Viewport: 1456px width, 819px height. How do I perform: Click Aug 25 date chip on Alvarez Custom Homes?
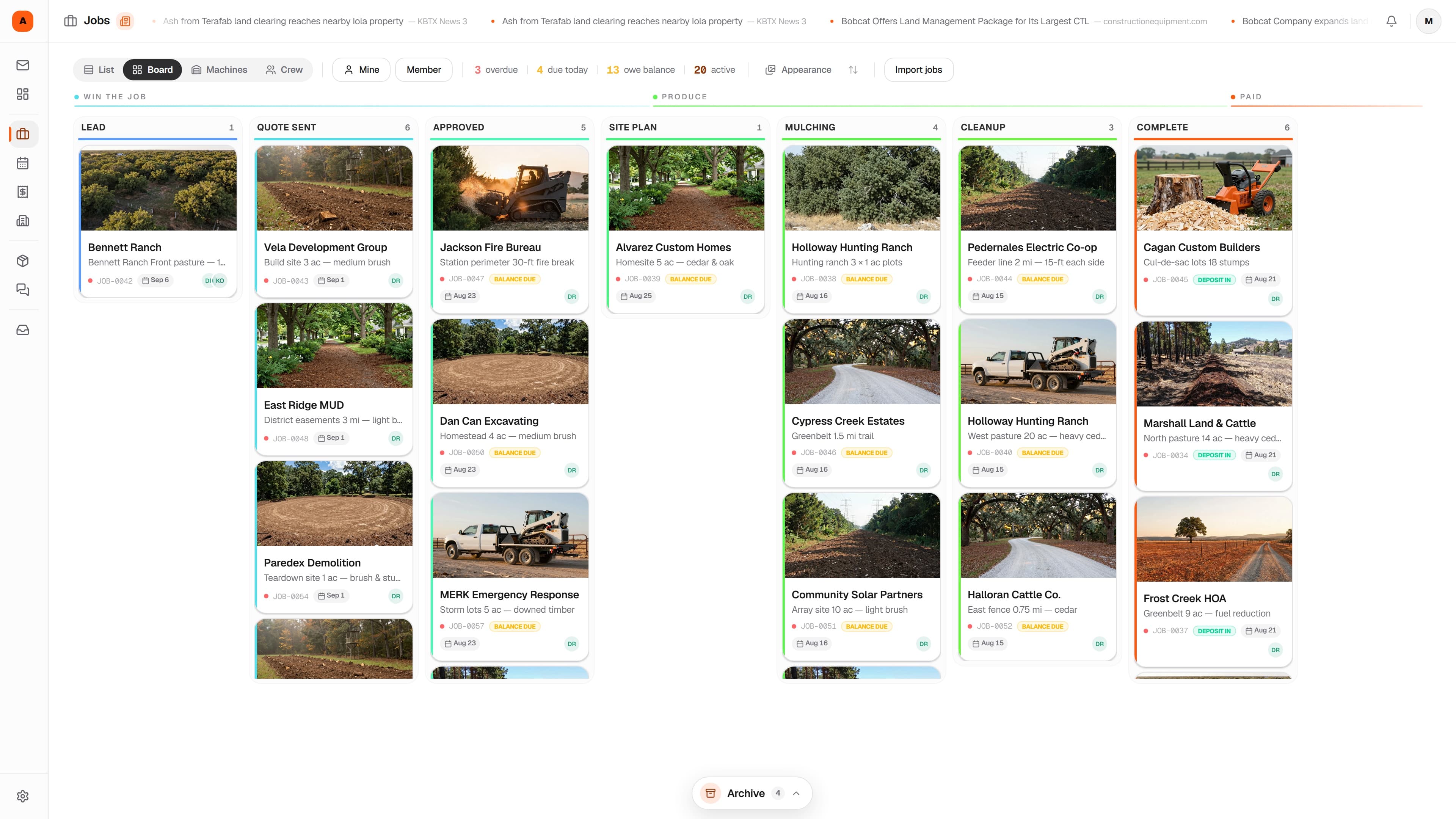point(636,296)
